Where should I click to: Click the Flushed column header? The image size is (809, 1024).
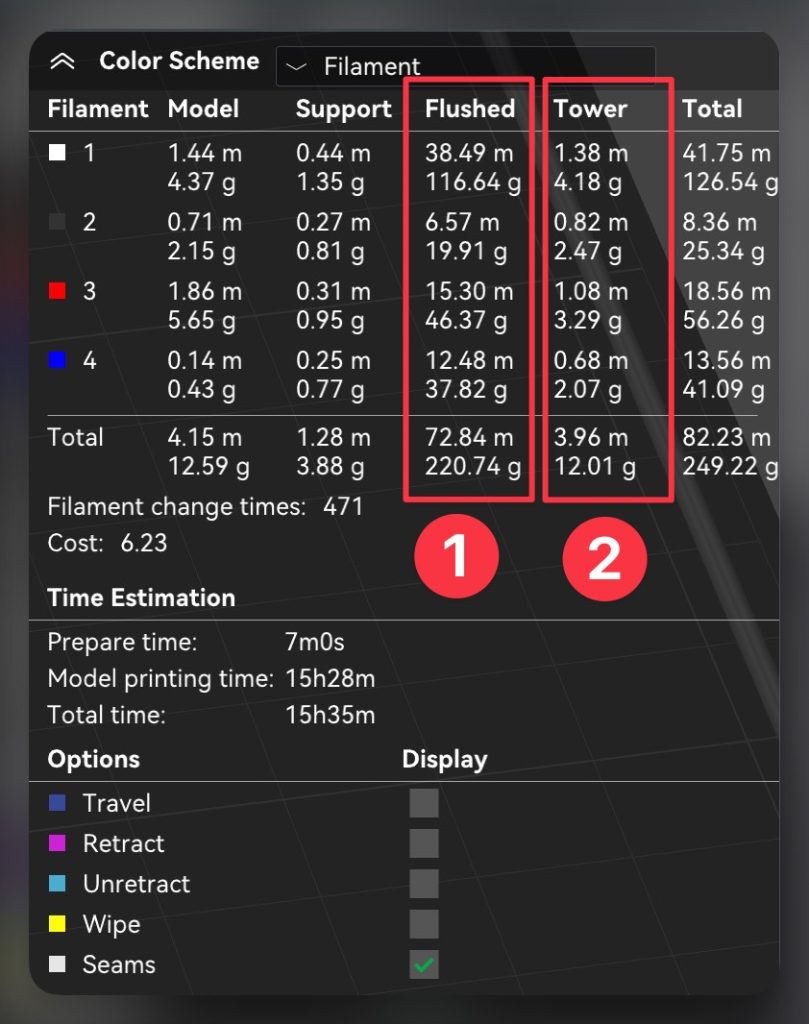469,109
